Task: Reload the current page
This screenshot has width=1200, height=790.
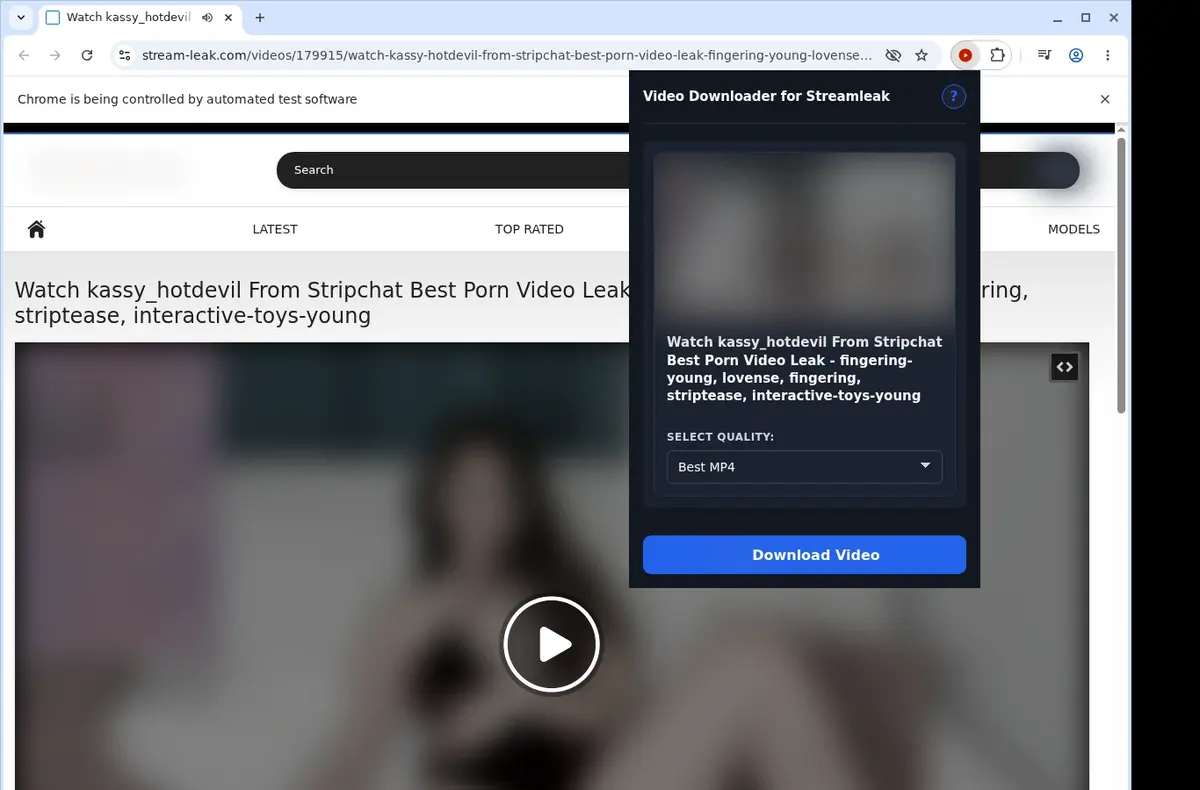Action: point(87,56)
